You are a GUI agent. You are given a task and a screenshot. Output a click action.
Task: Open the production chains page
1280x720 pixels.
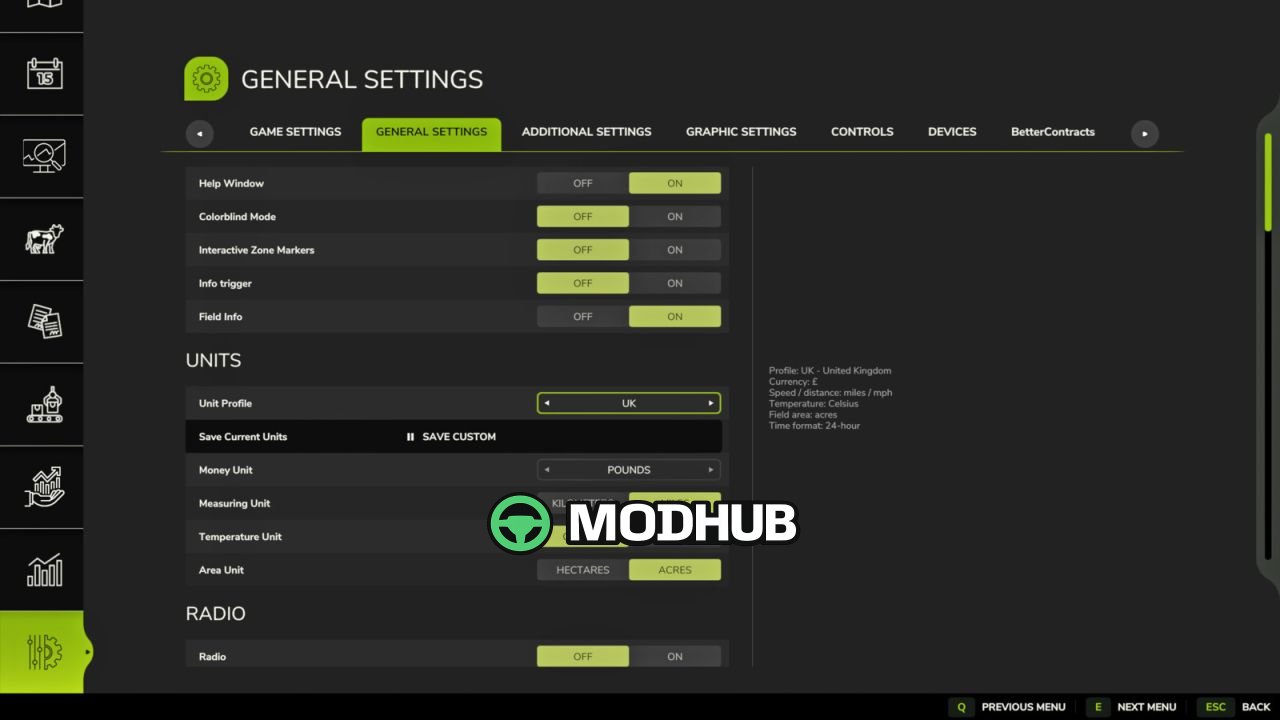(44, 404)
